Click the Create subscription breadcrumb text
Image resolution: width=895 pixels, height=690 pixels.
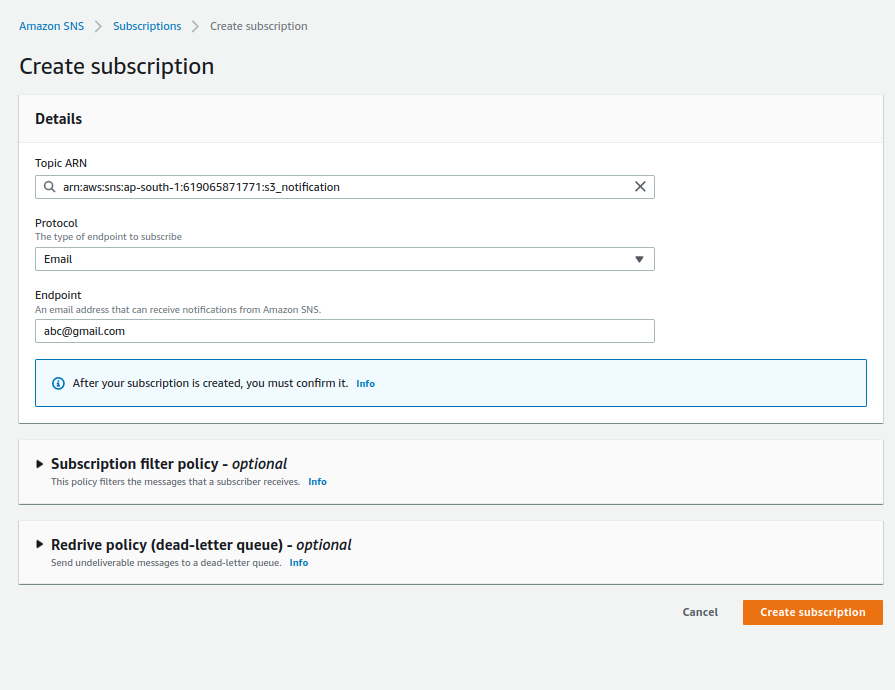click(259, 26)
